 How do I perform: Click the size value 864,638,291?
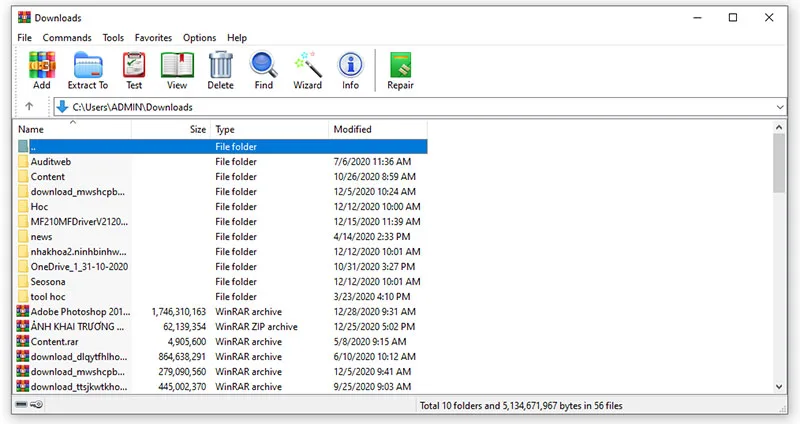point(182,357)
